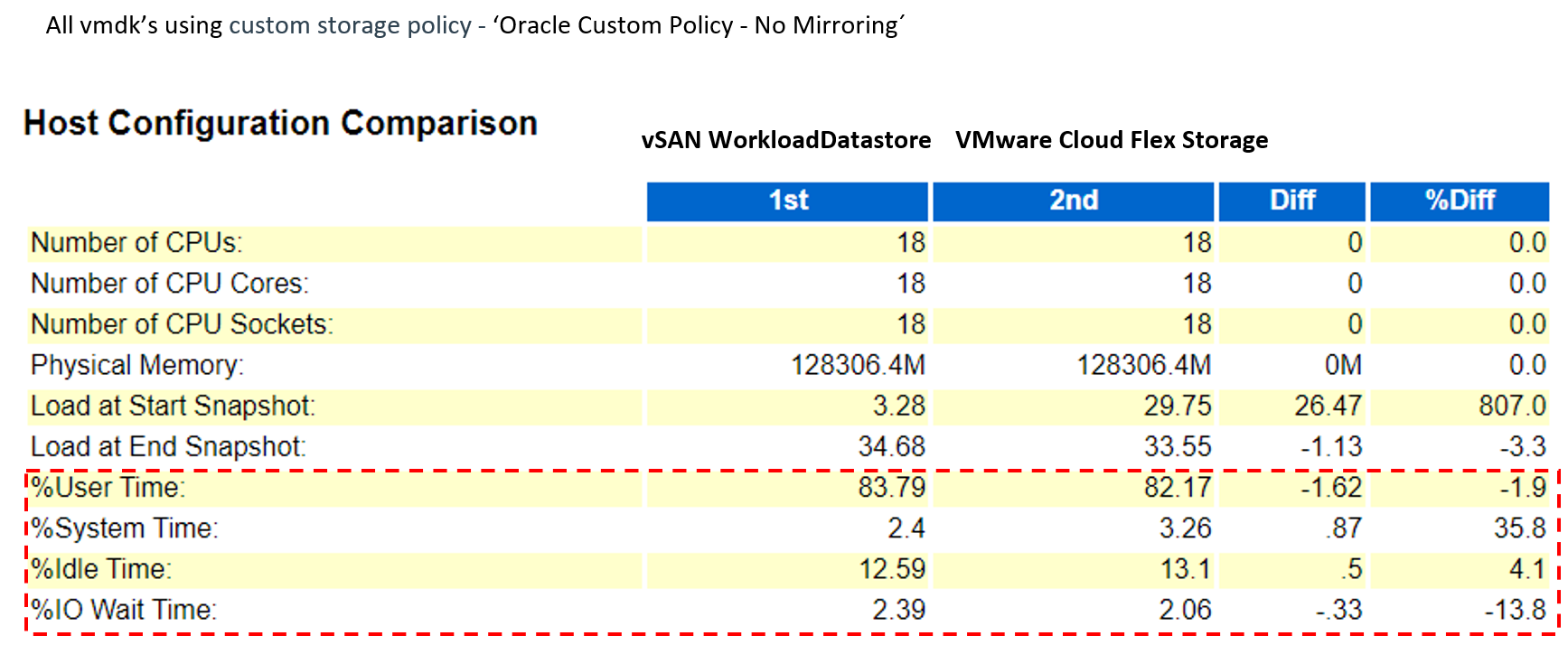Select the 'Number of CPU Cores:' row label
This screenshot has width=1568, height=645.
coord(170,284)
